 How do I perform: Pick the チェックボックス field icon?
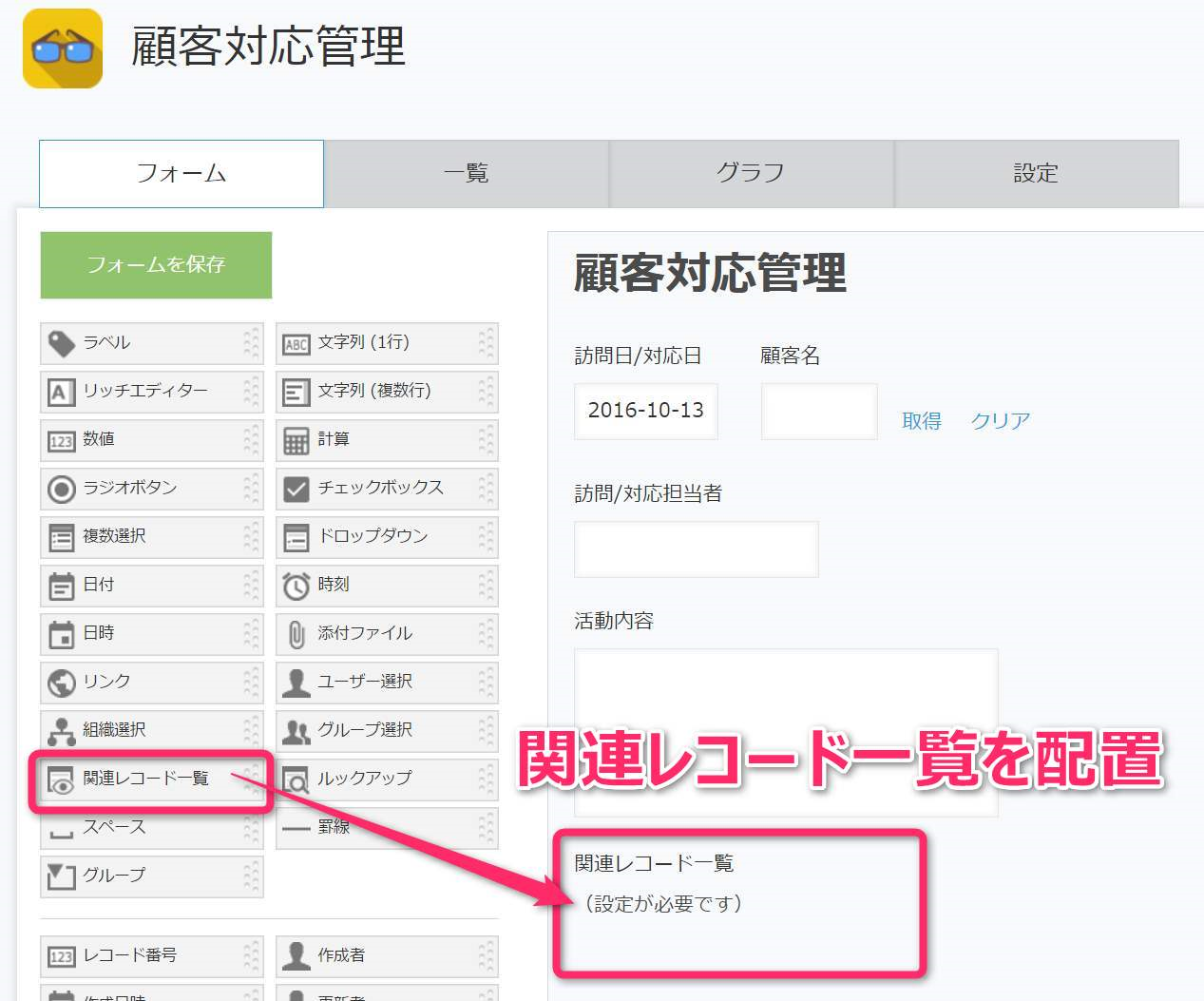296,489
